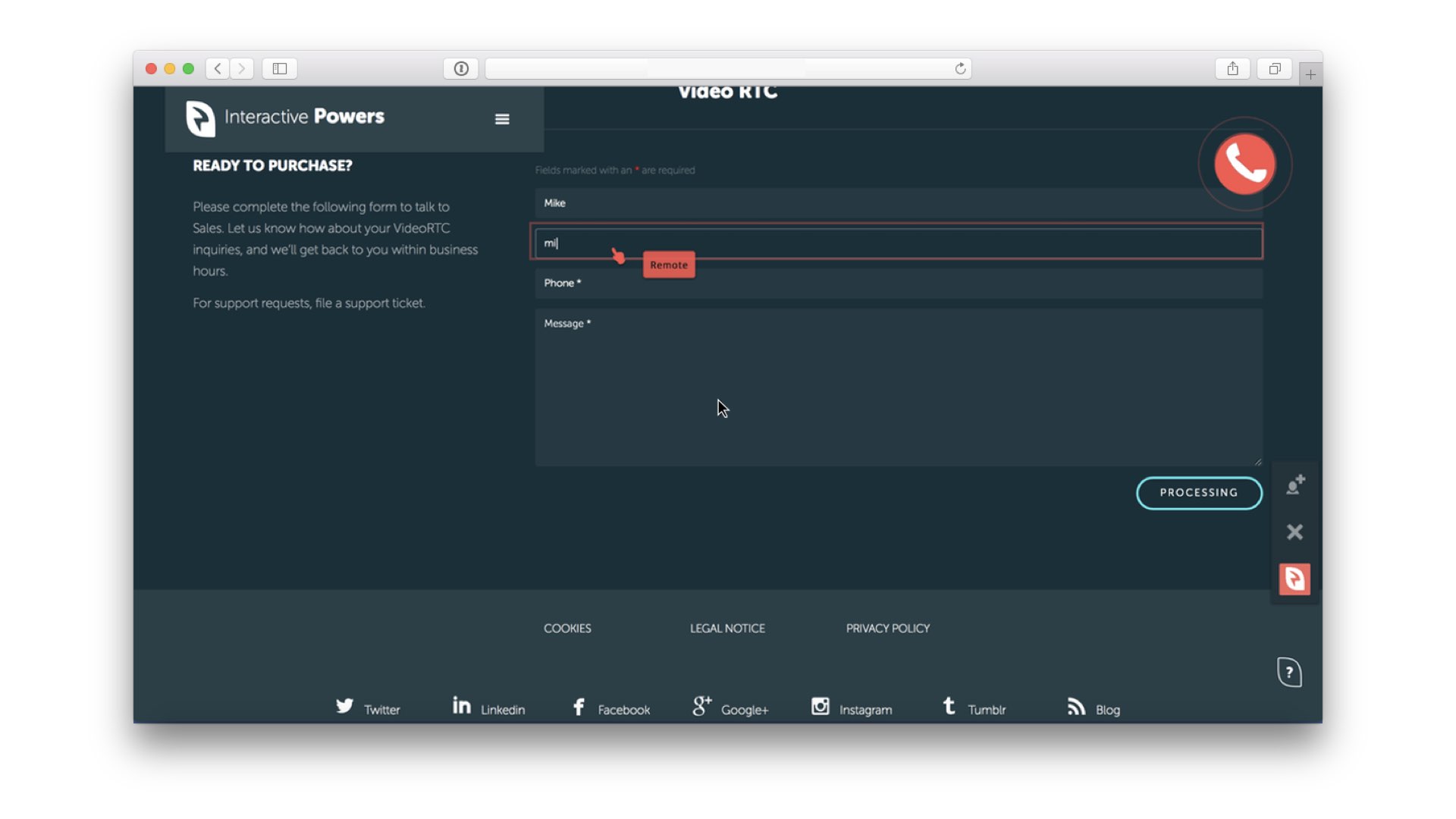Click the Twitter social link
The height and width of the screenshot is (819, 1456).
(x=368, y=708)
